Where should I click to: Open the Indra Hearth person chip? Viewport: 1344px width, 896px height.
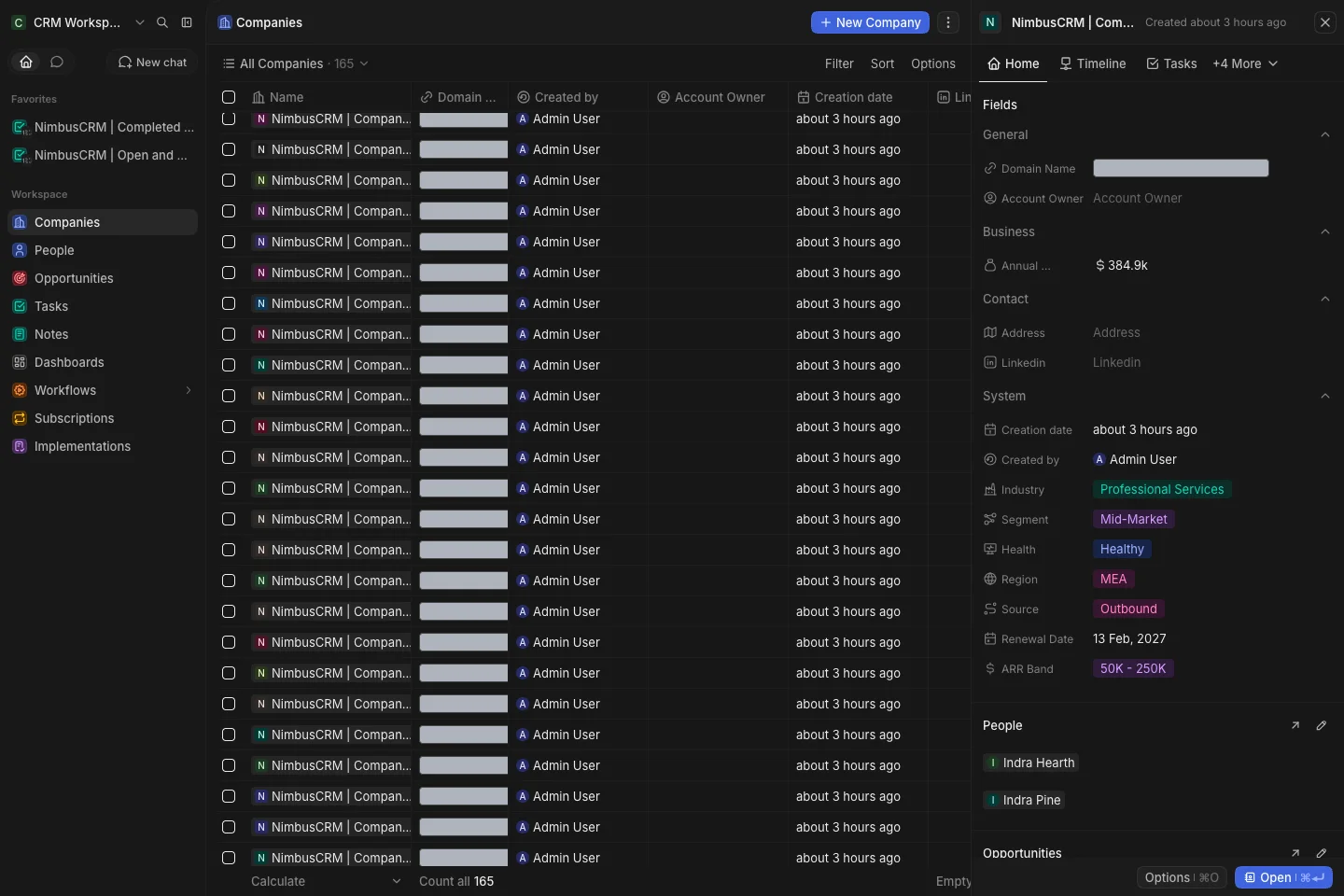point(1030,763)
